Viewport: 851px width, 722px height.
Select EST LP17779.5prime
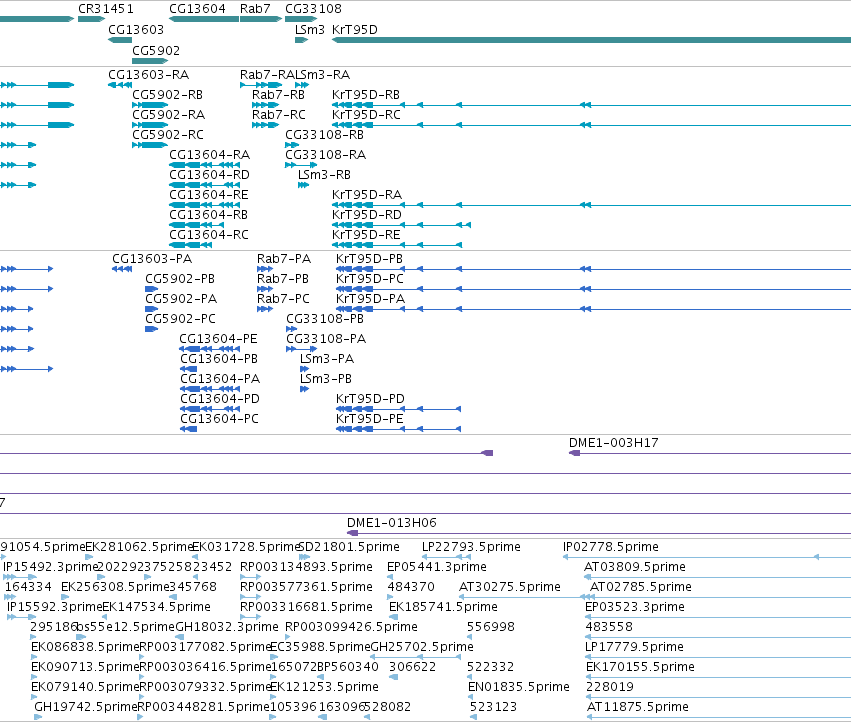pos(634,647)
